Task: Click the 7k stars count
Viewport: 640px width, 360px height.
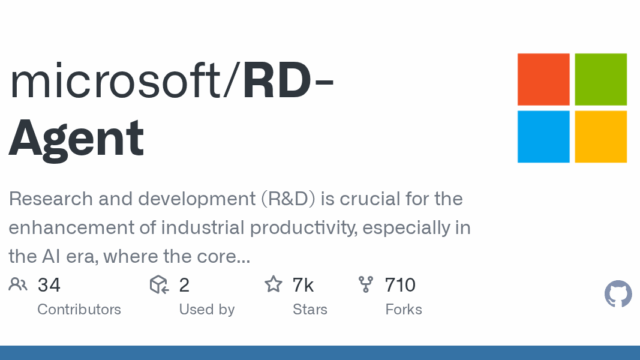Action: (303, 285)
